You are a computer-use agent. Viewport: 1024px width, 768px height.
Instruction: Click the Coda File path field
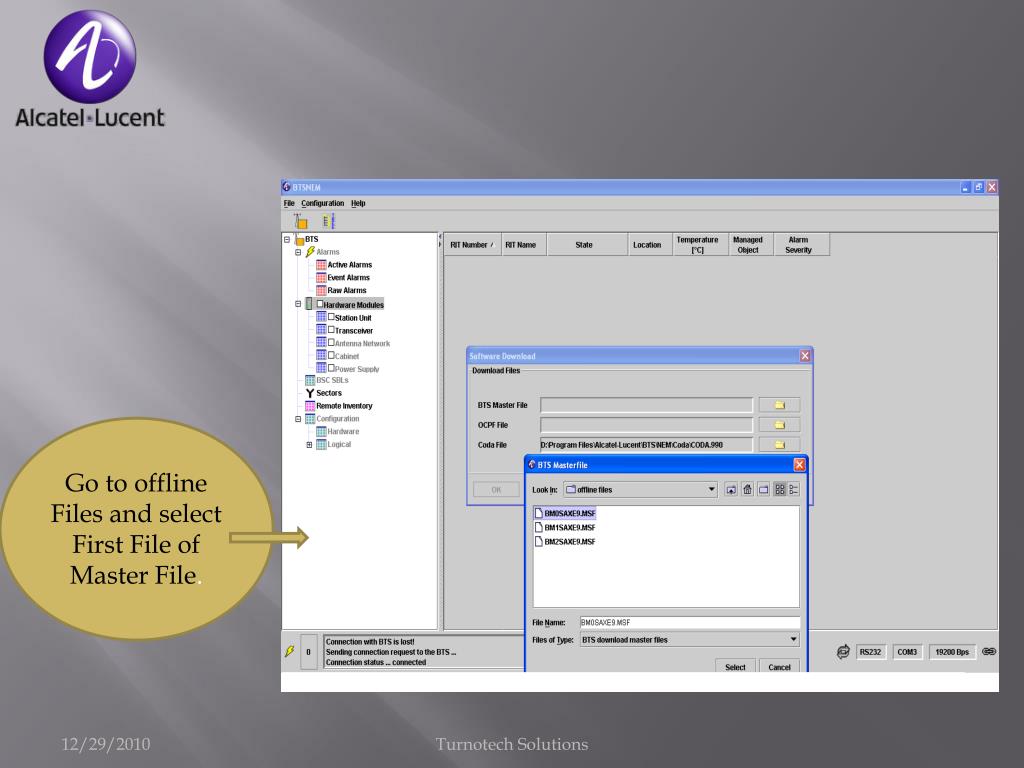647,445
